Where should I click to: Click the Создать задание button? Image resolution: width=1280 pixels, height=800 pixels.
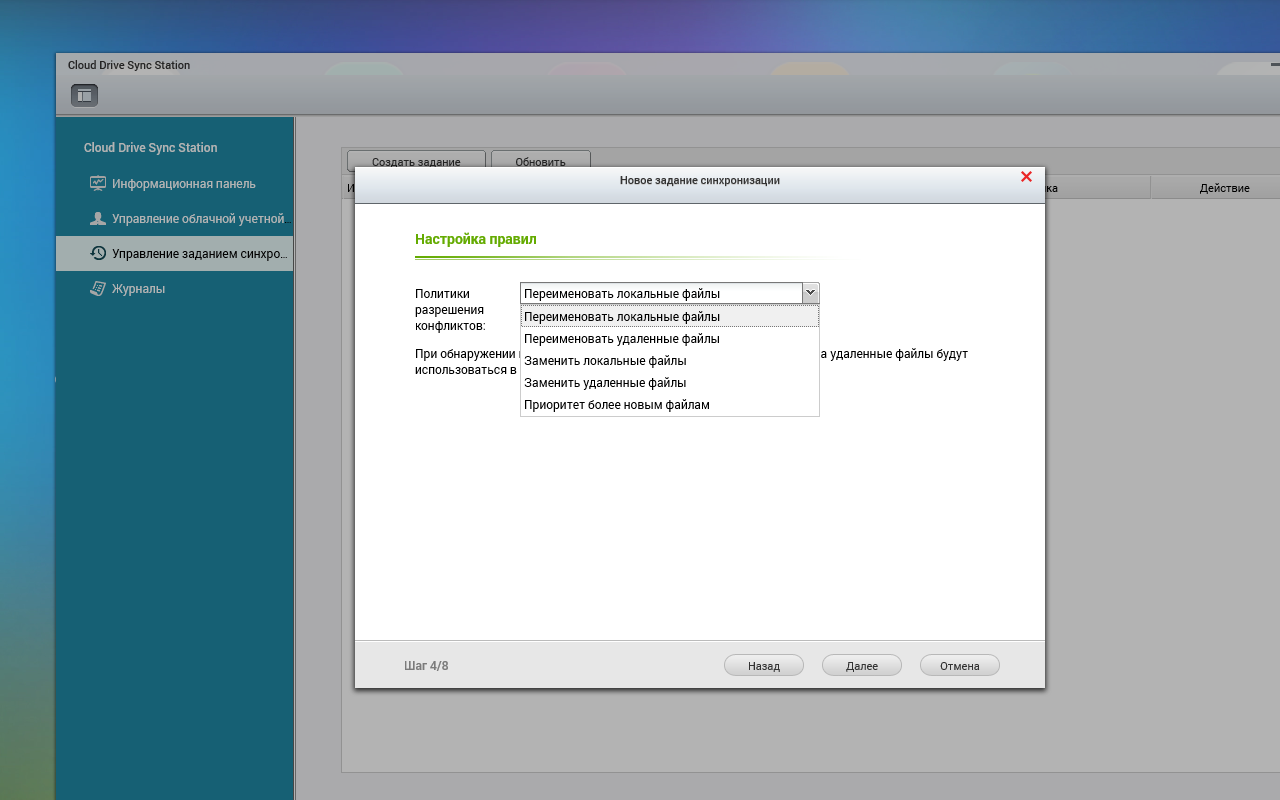tap(416, 161)
